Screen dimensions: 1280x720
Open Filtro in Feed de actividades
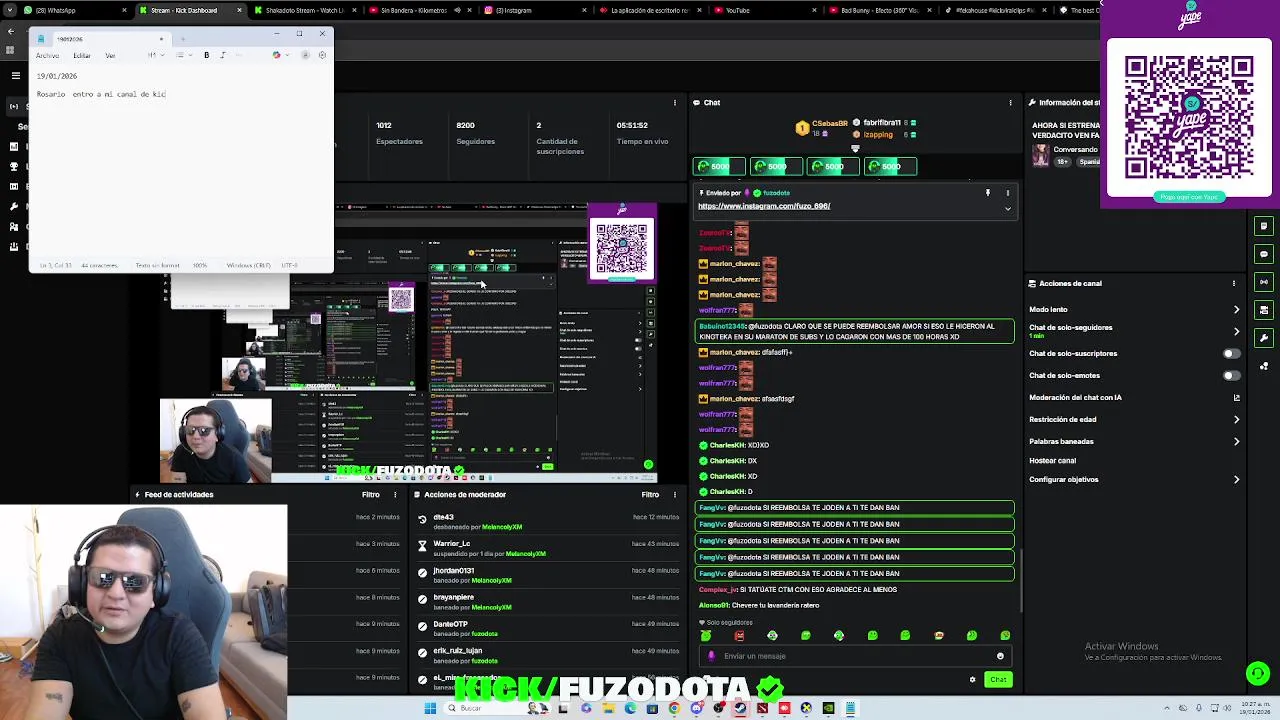click(371, 494)
